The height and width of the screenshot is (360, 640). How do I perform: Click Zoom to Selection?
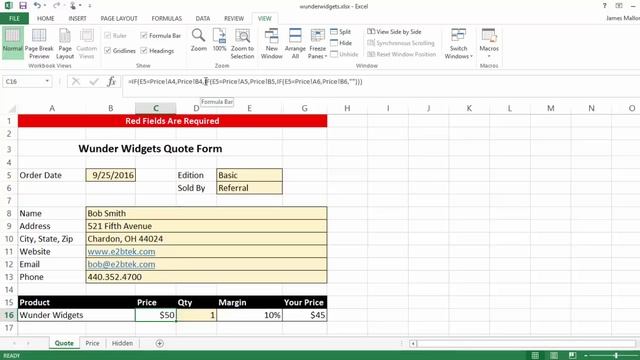tap(242, 43)
